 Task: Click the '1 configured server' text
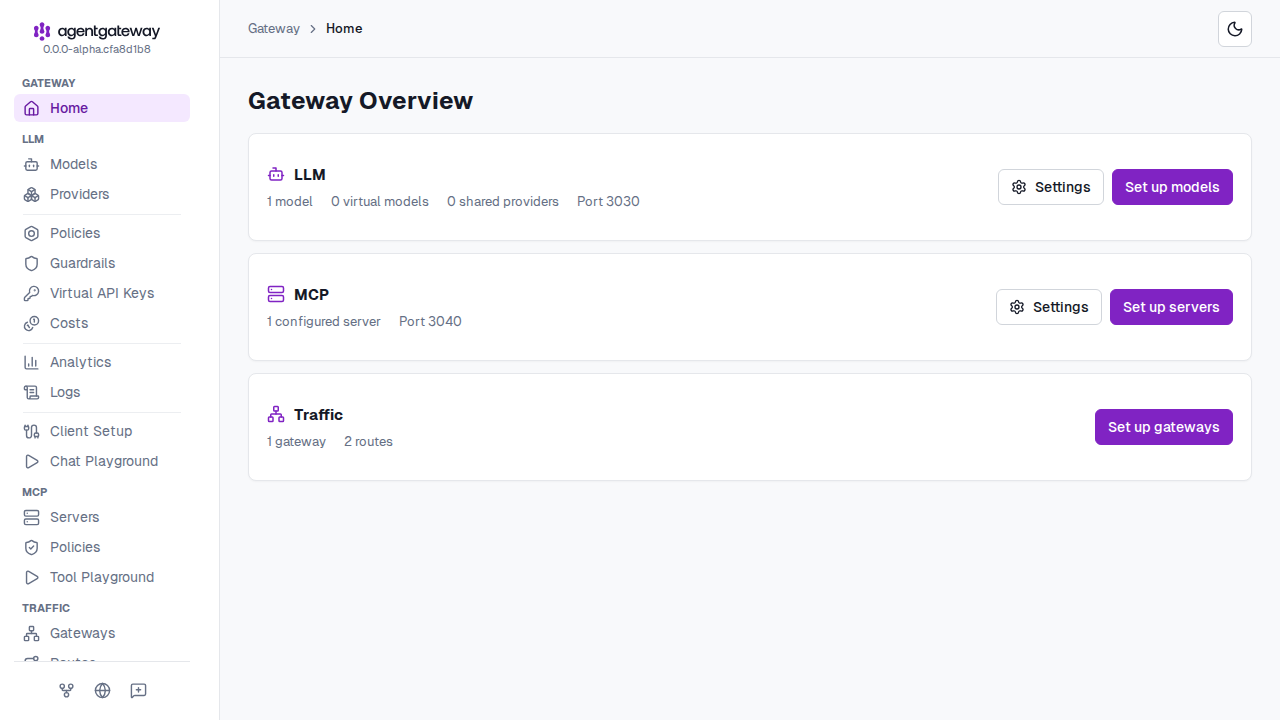(x=324, y=322)
